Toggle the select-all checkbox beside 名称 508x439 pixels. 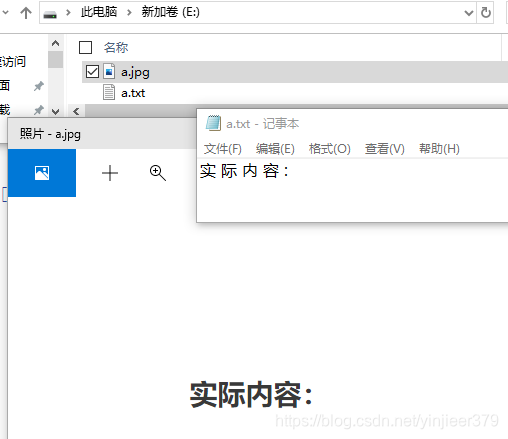tap(85, 47)
